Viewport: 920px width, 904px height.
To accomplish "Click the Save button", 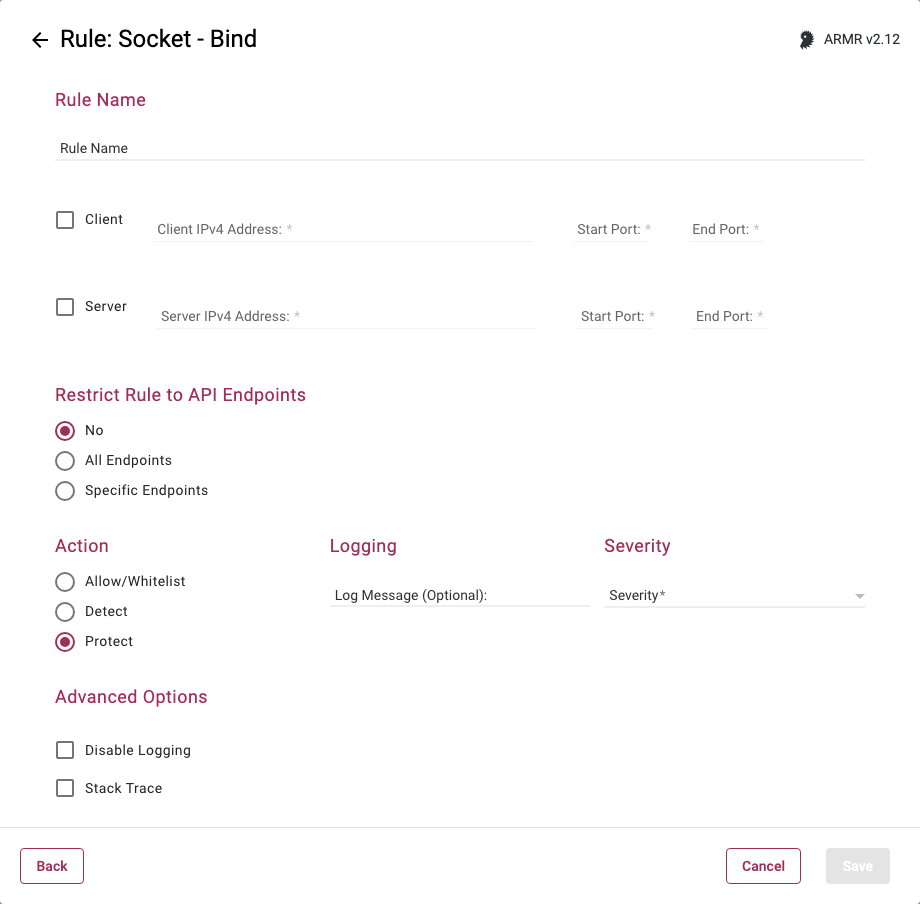I will [857, 866].
